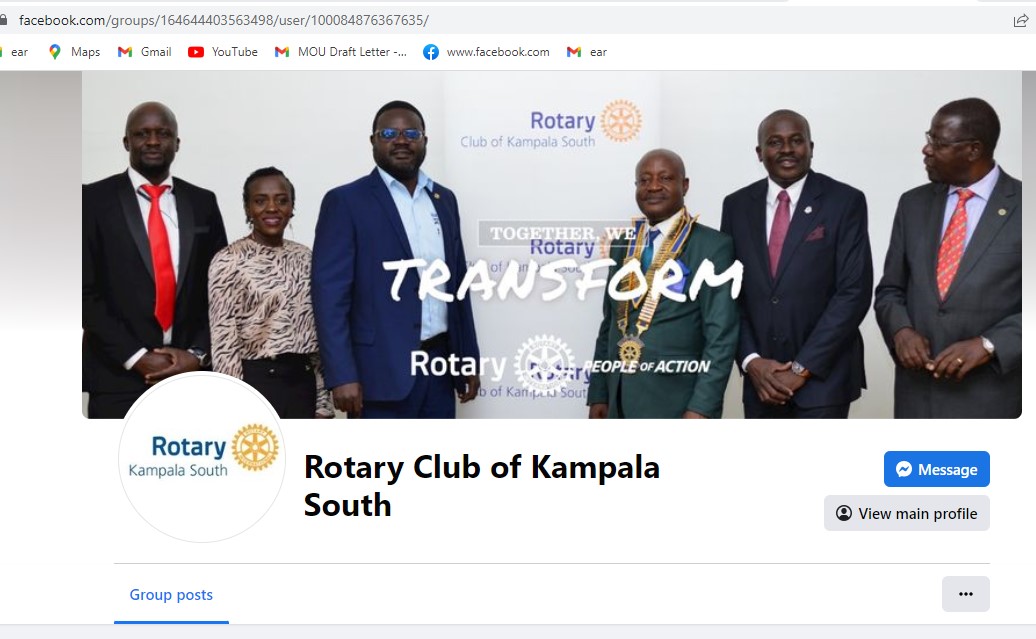Open the www.facebook.com bookmark text
The height and width of the screenshot is (639, 1036).
click(x=498, y=52)
